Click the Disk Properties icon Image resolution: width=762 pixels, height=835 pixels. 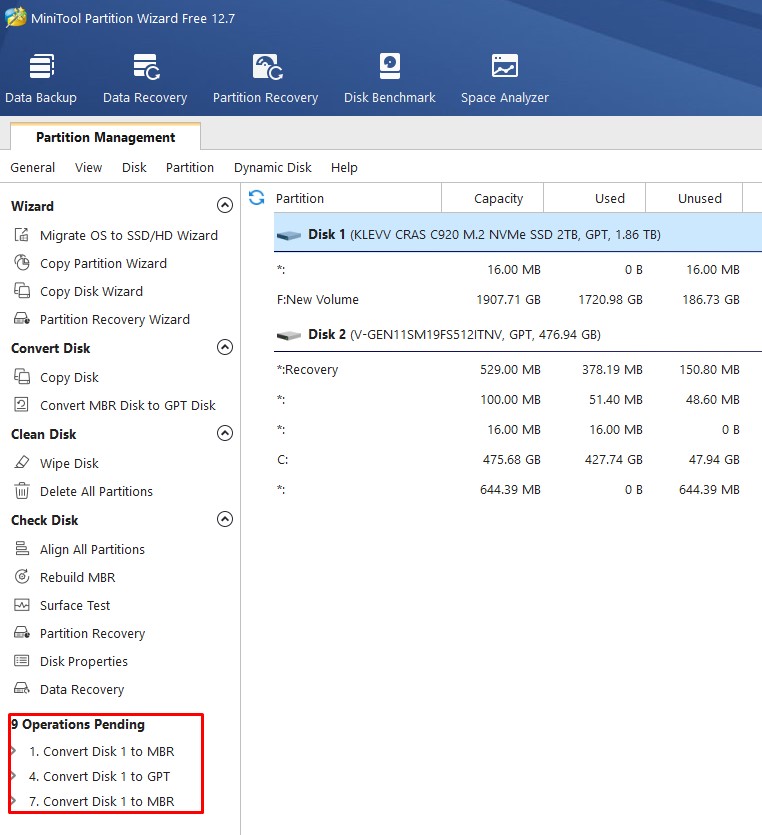point(22,661)
